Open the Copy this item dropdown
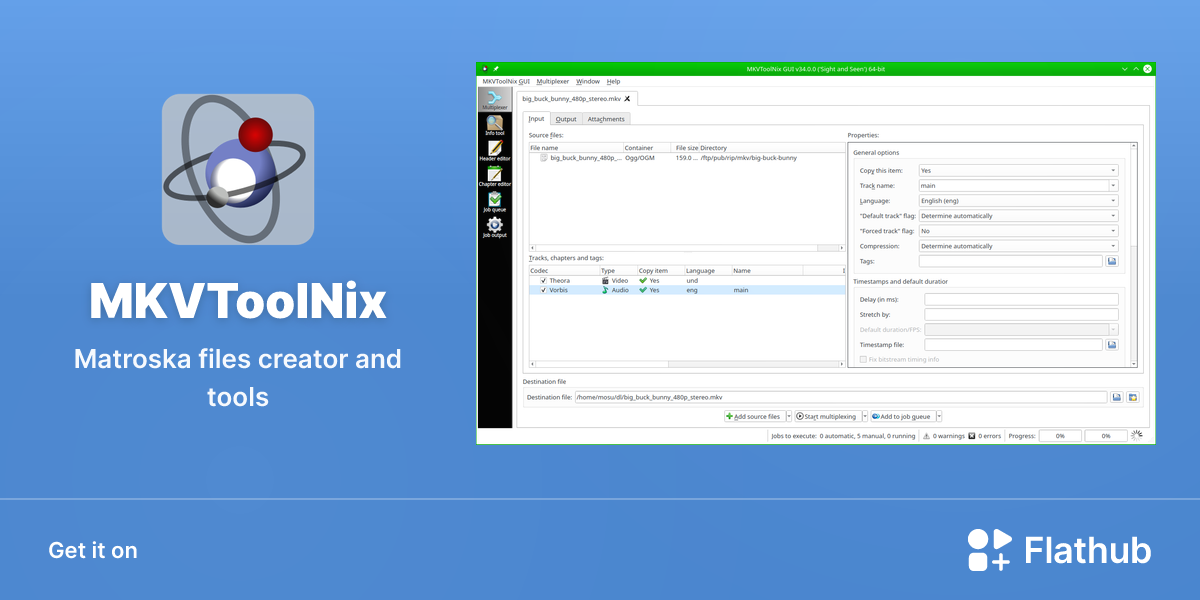This screenshot has width=1200, height=600. point(1018,171)
